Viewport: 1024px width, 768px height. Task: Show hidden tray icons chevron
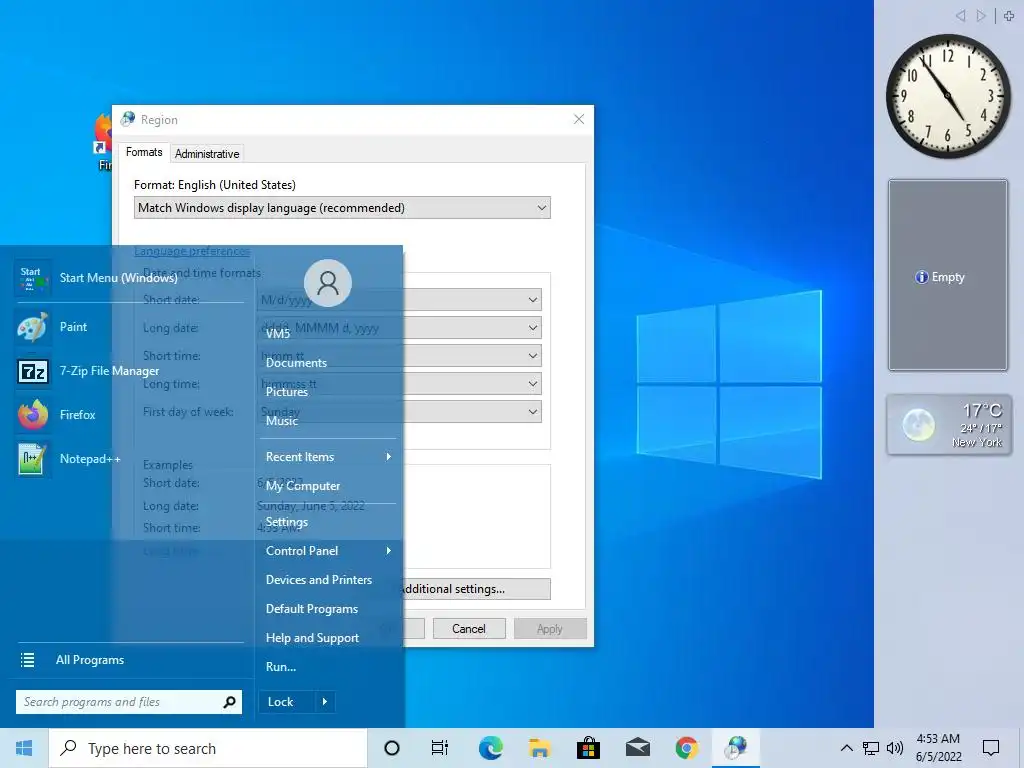[846, 748]
